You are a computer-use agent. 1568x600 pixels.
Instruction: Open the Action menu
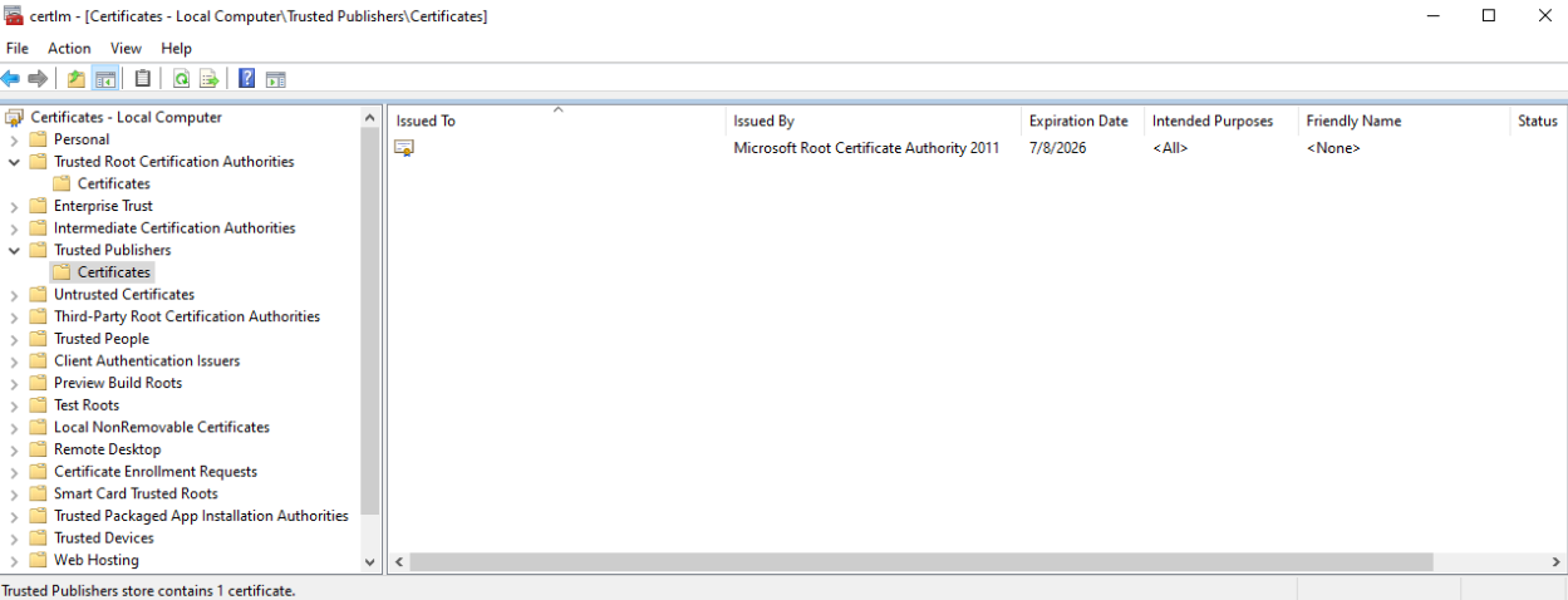pyautogui.click(x=66, y=48)
